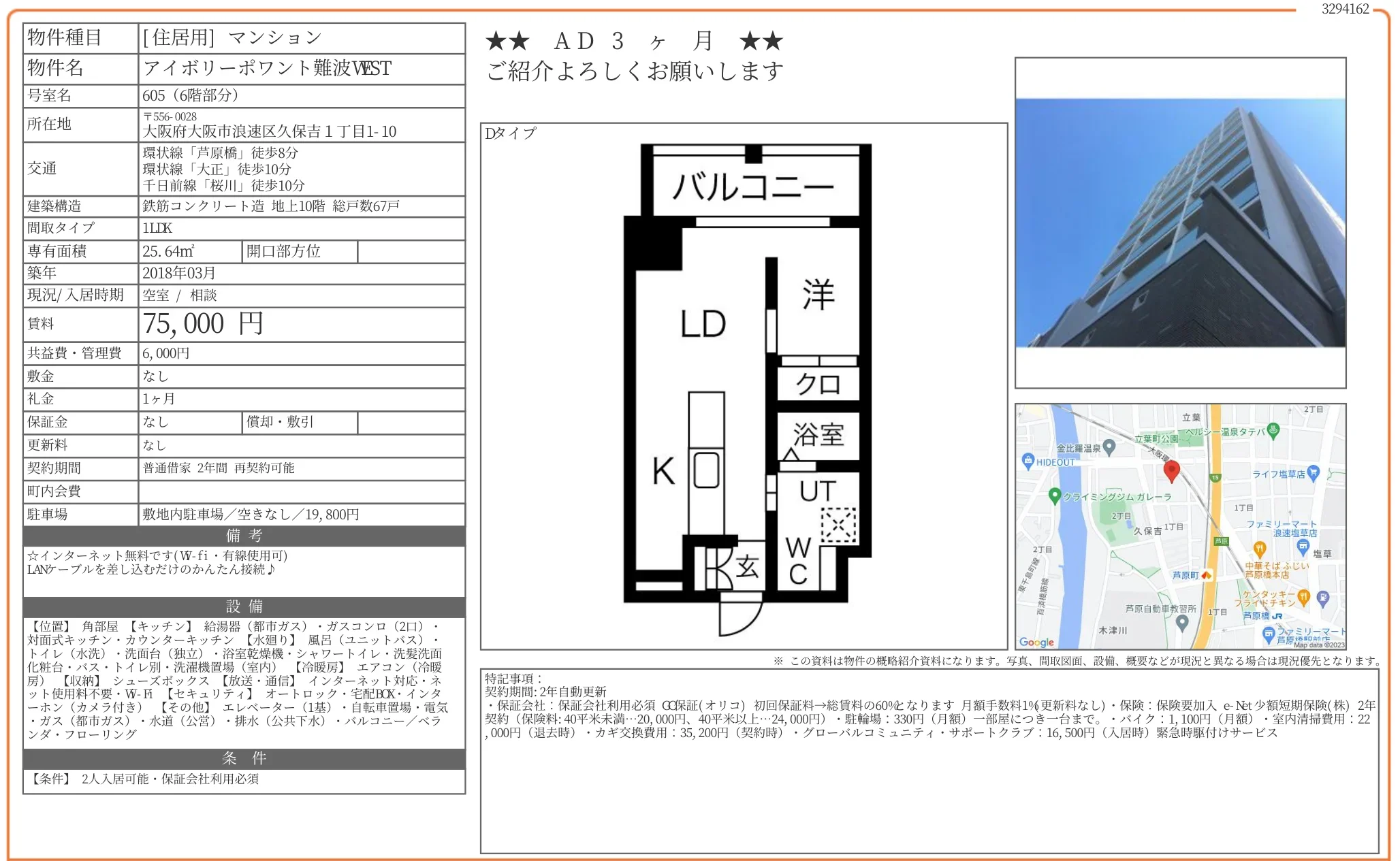Screen dimensions: 1400x861
Task: Select the 金比羅温泉 gray pin
Action: tap(1110, 448)
